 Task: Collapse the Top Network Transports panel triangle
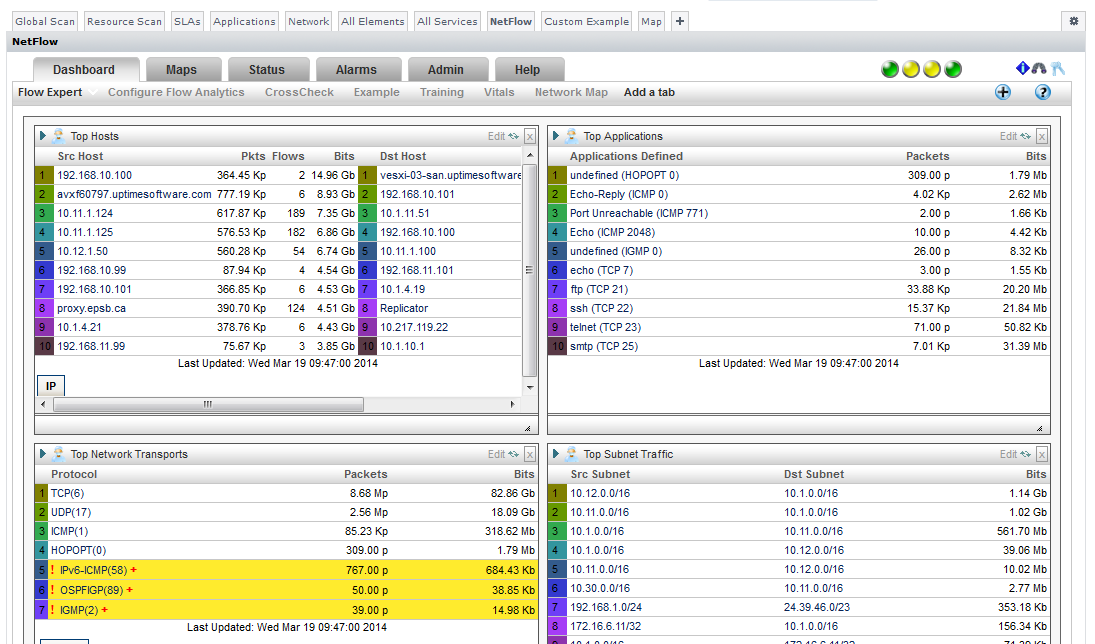point(43,454)
